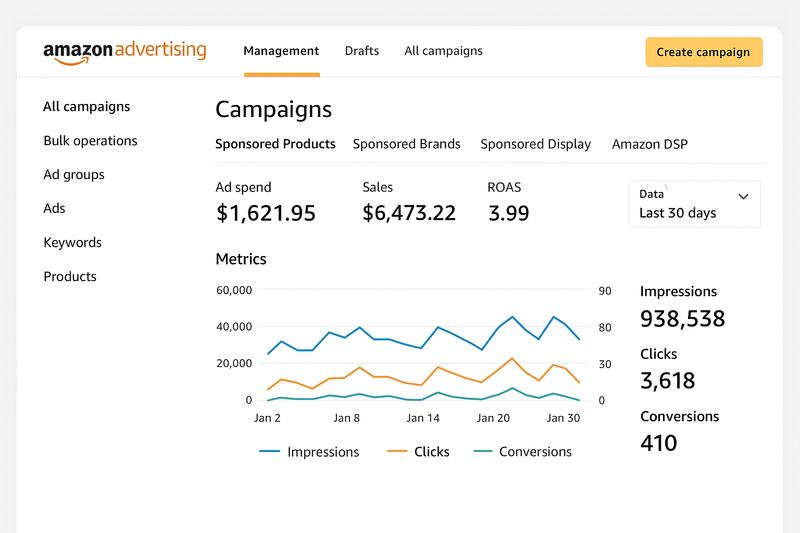Image resolution: width=800 pixels, height=533 pixels.
Task: Open the Last 30 days date selector
Action: coord(694,204)
